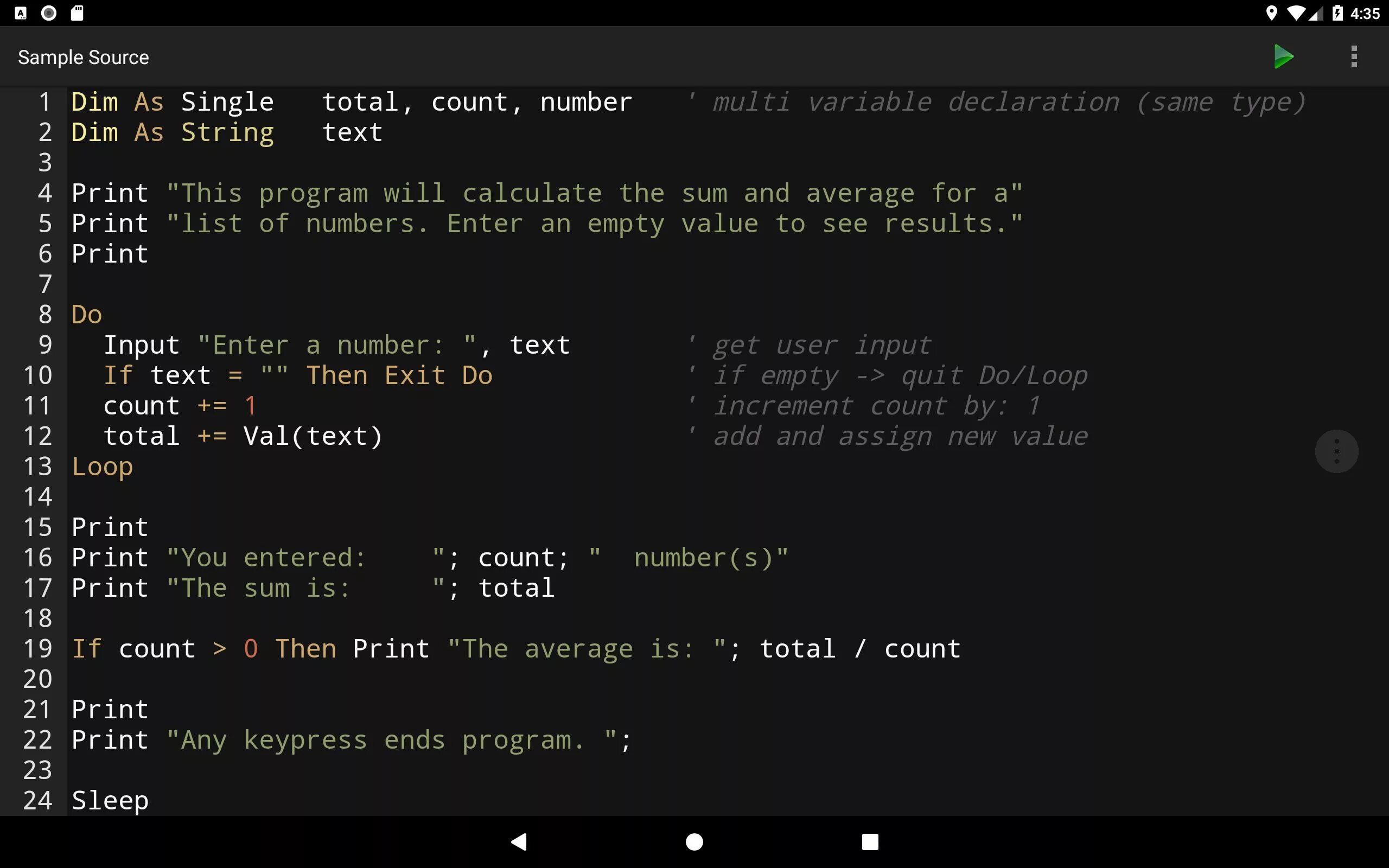Click 'Any keypress ends program.' string
The image size is (1389, 868).
pos(391,740)
